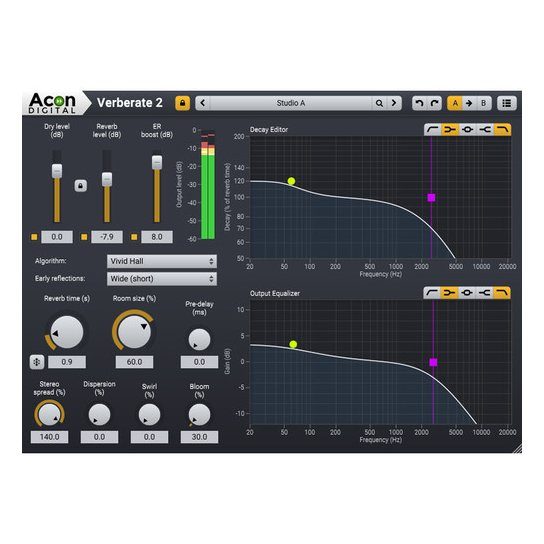Toggle Output Equalizer high cut filter

pyautogui.click(x=502, y=293)
